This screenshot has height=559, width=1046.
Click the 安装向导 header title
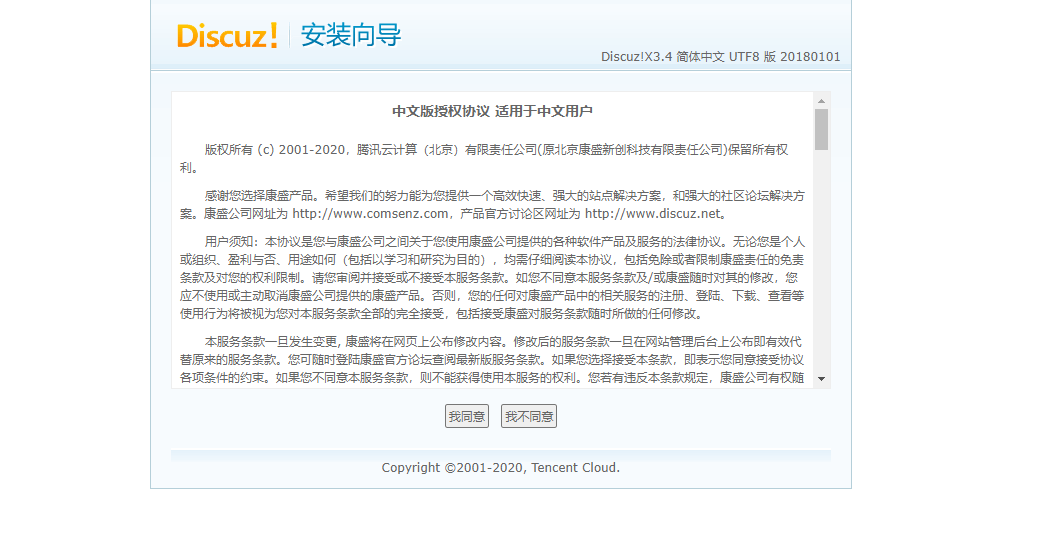tap(351, 36)
